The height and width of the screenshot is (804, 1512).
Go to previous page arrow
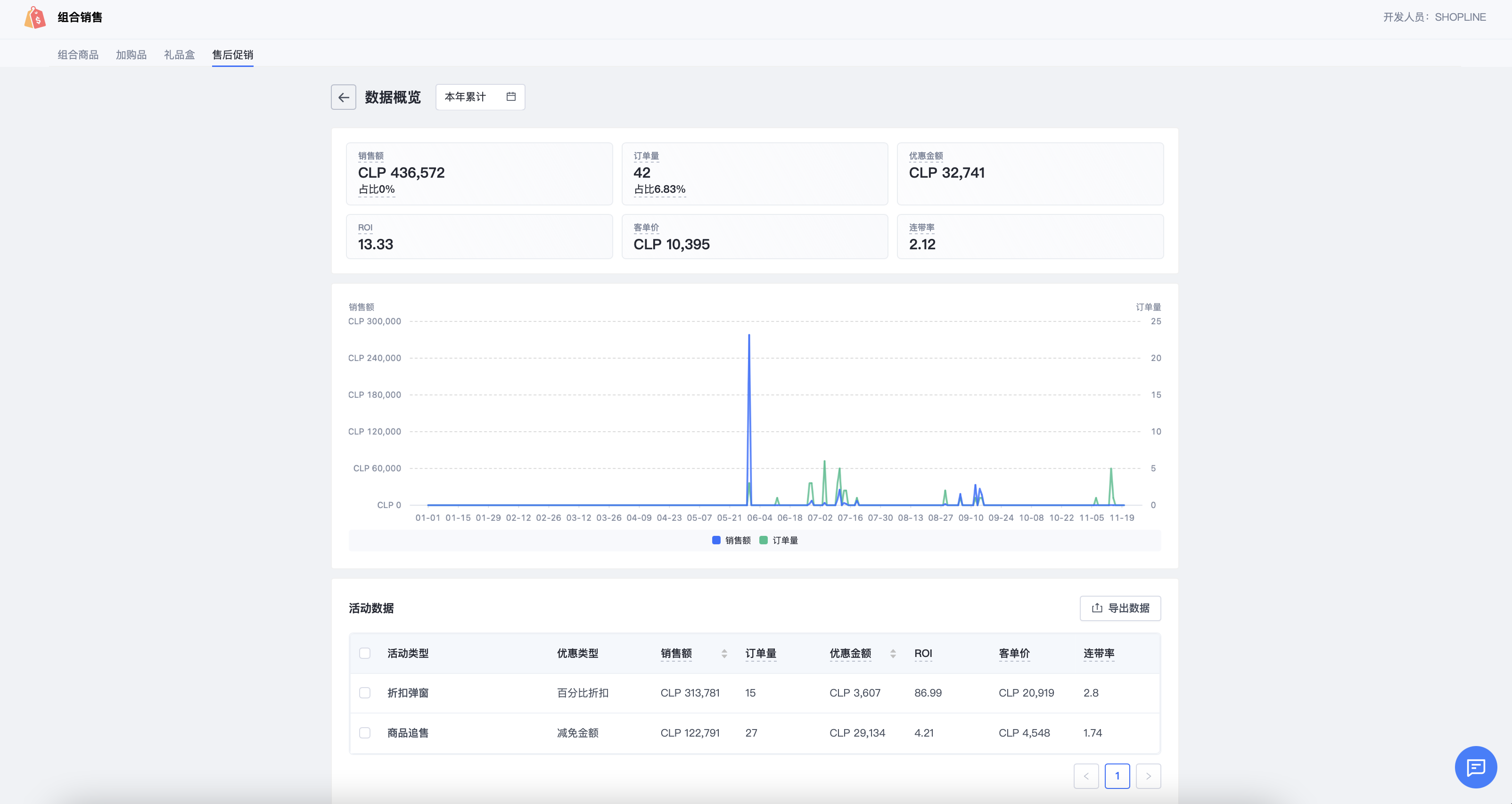(1086, 776)
